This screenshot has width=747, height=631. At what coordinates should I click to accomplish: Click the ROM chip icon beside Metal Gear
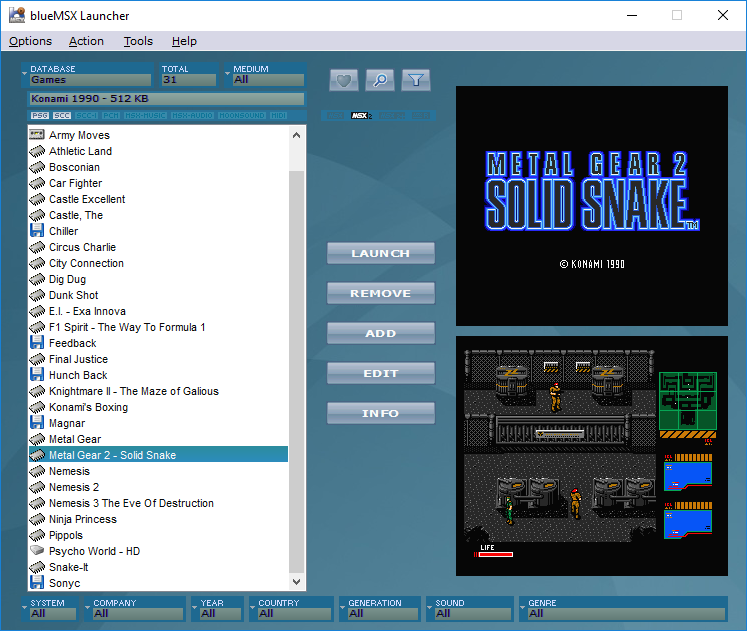(37, 439)
